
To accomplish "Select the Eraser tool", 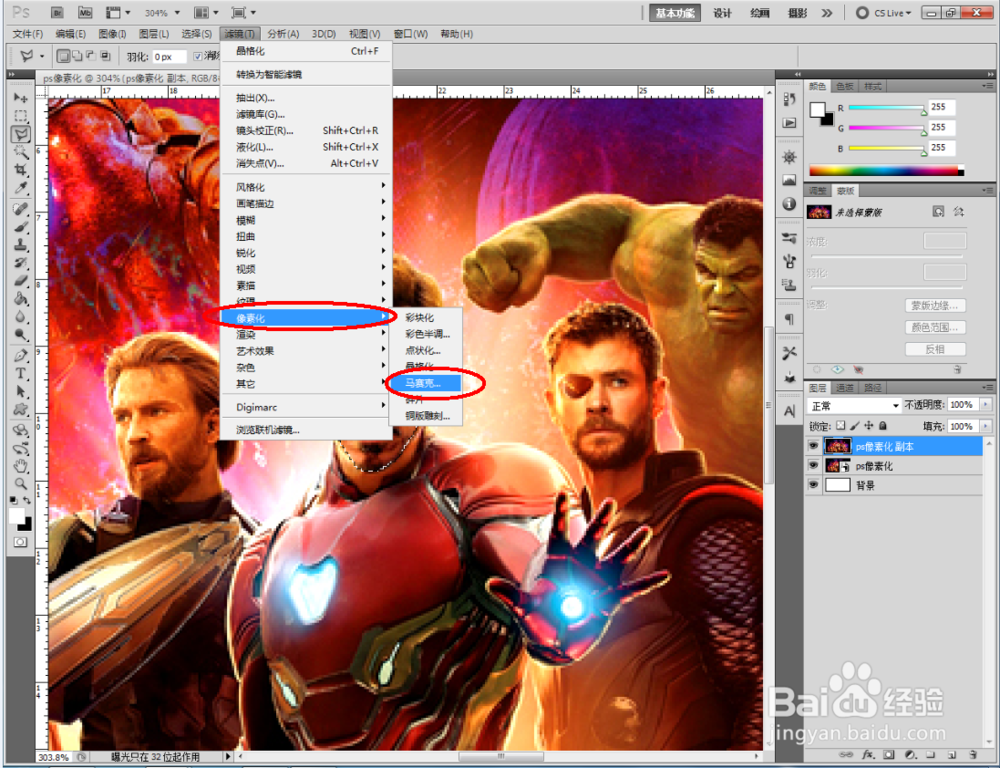I will pyautogui.click(x=20, y=281).
